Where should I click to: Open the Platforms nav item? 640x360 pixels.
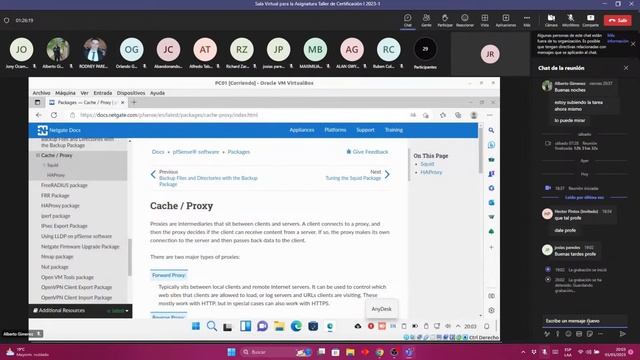click(335, 130)
